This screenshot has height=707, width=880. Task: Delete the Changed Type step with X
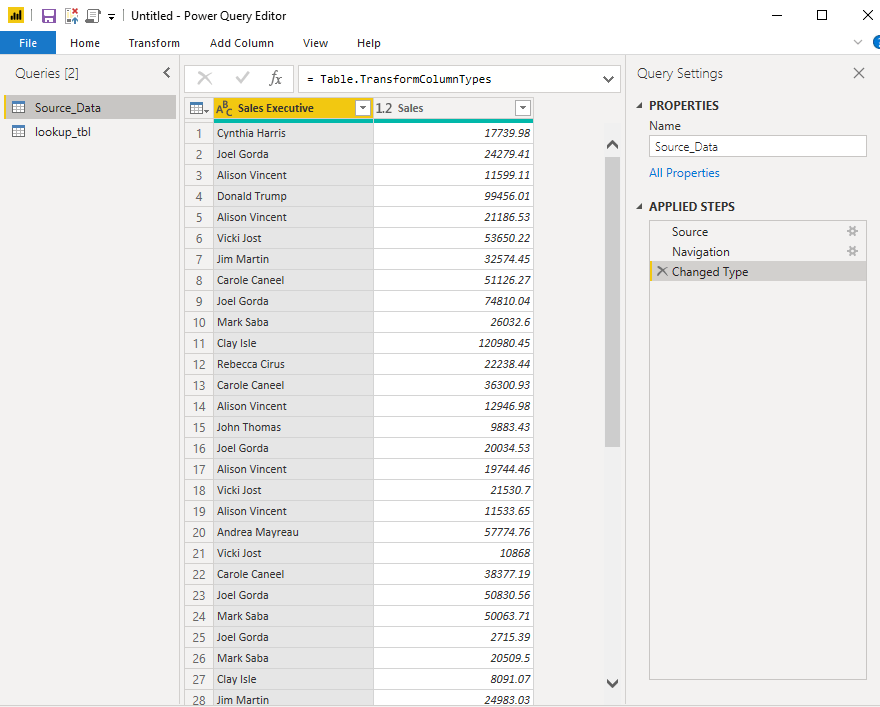point(662,272)
